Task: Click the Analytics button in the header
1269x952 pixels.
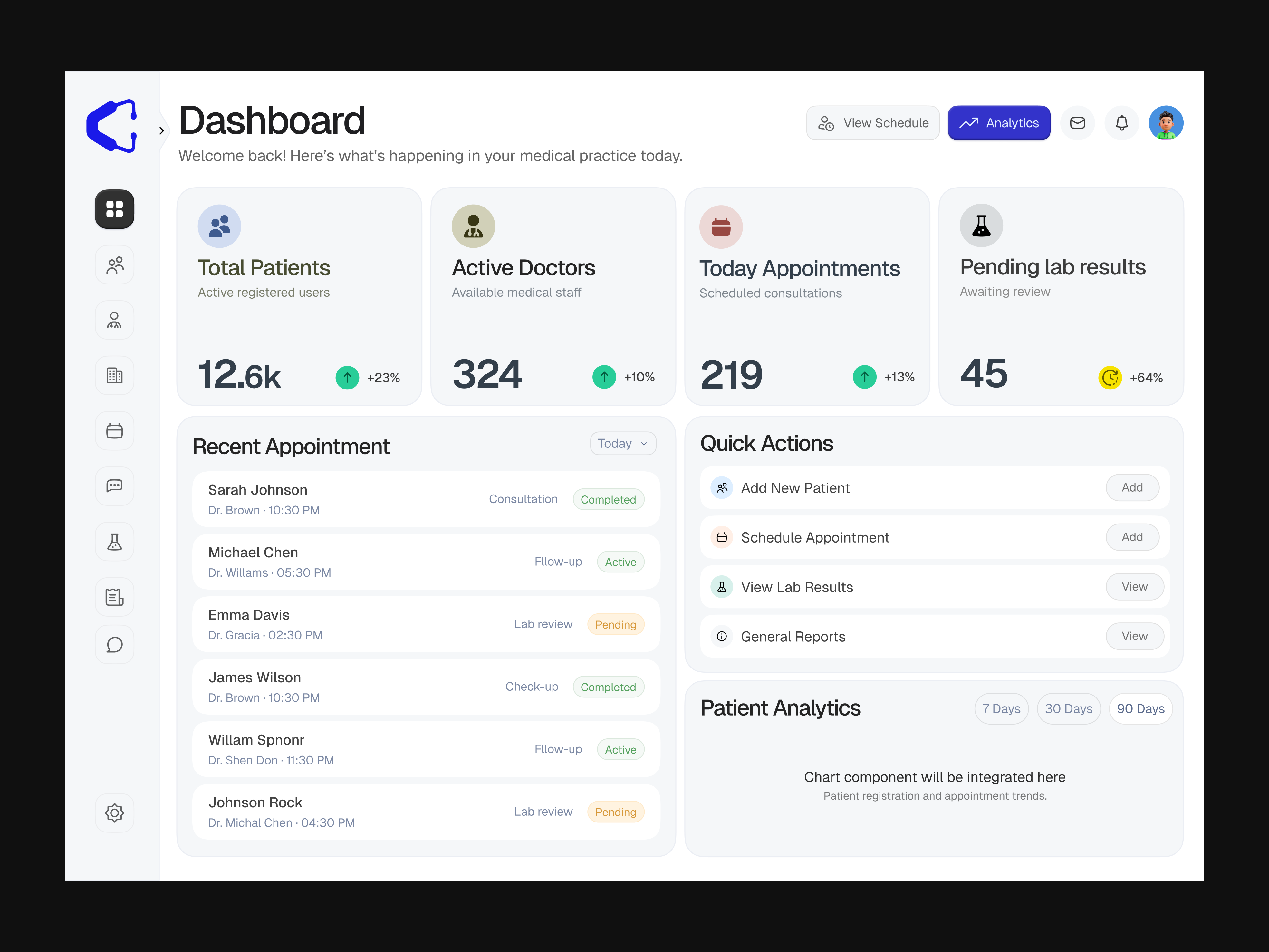Action: coord(999,123)
